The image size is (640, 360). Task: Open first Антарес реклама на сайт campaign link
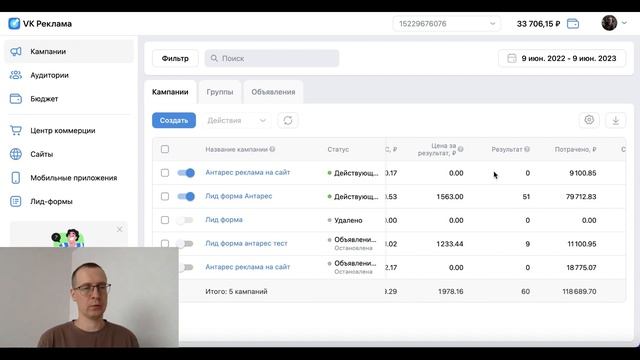pyautogui.click(x=248, y=172)
